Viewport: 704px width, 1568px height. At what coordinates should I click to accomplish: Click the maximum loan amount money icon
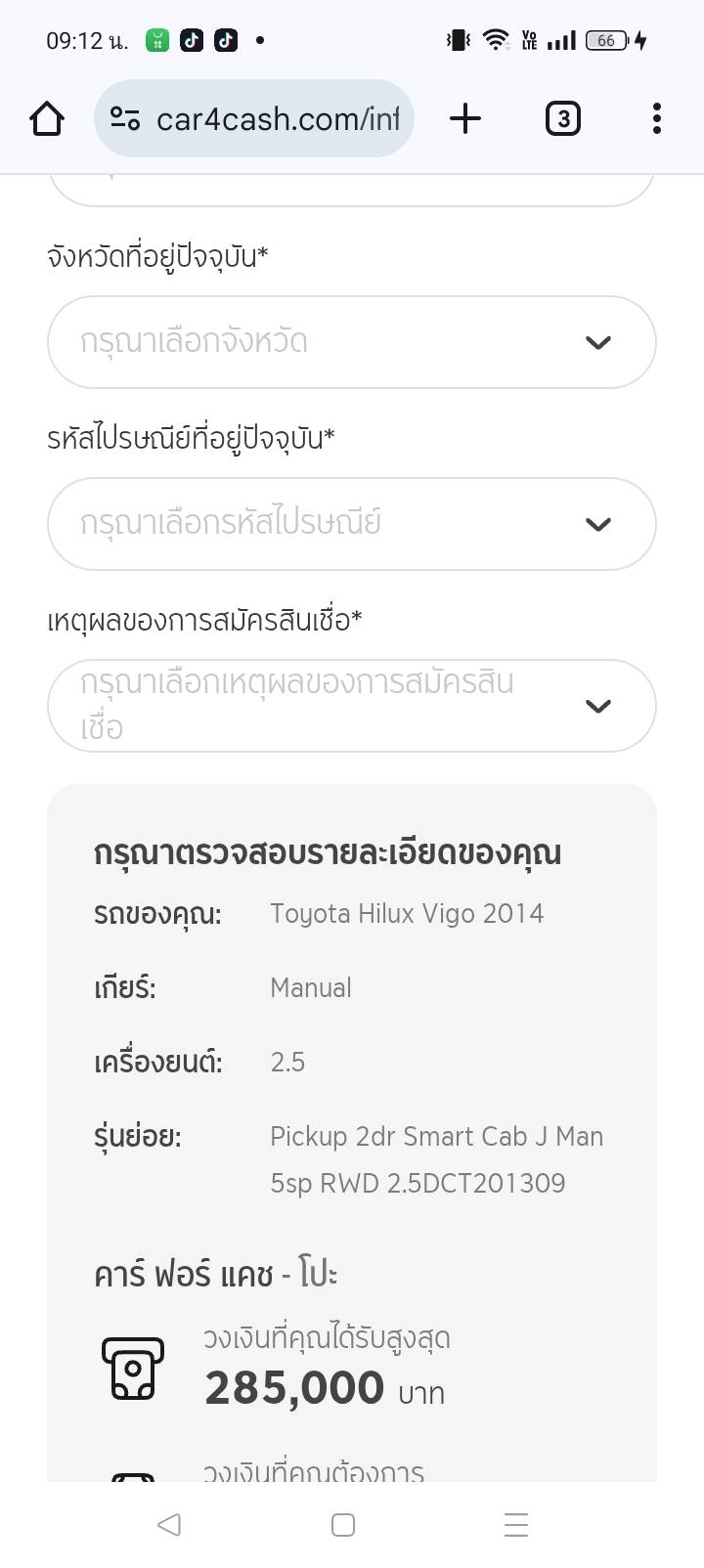tap(132, 1368)
